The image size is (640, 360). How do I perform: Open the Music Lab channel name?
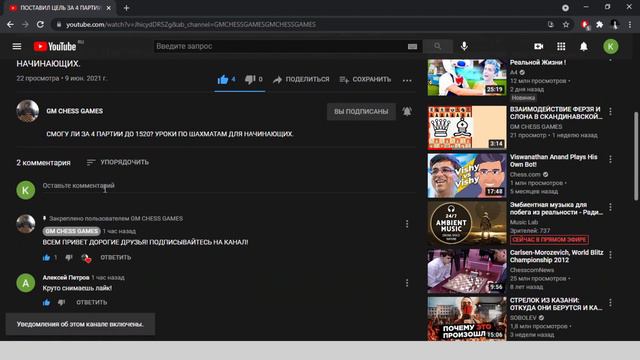[524, 222]
